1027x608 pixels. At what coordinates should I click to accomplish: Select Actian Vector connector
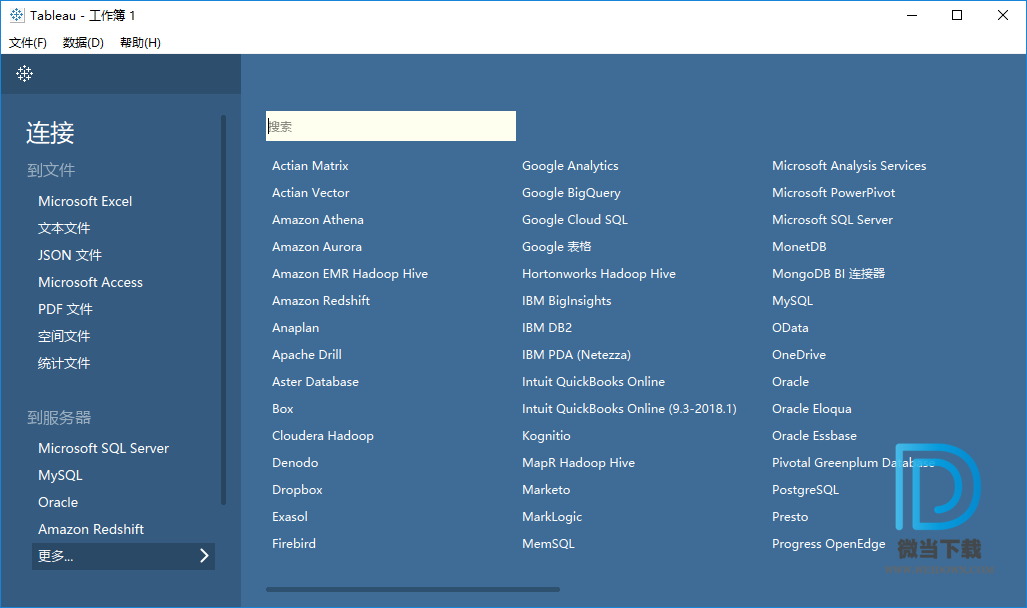[x=311, y=193]
